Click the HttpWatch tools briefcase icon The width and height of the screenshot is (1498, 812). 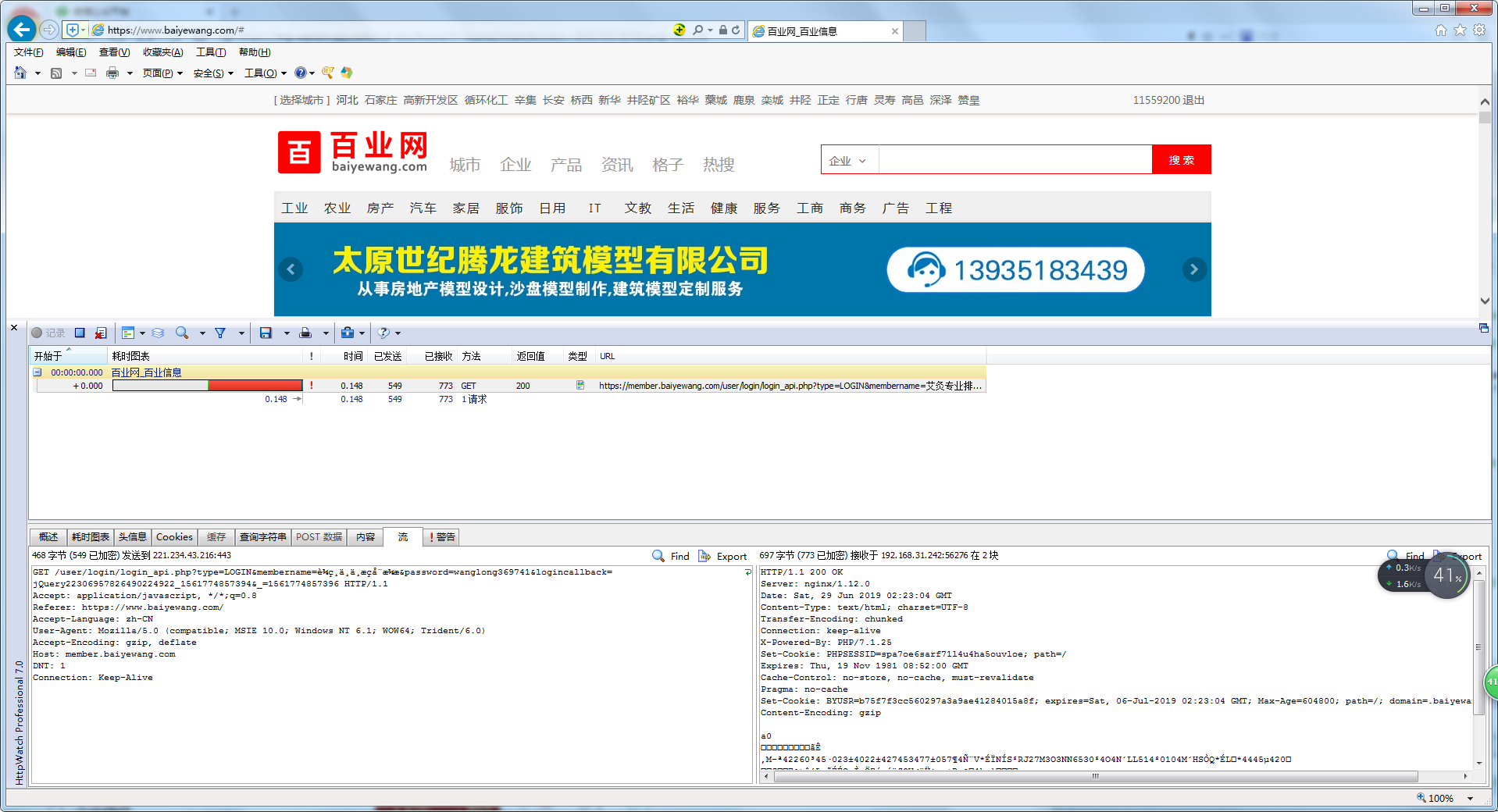[x=348, y=333]
